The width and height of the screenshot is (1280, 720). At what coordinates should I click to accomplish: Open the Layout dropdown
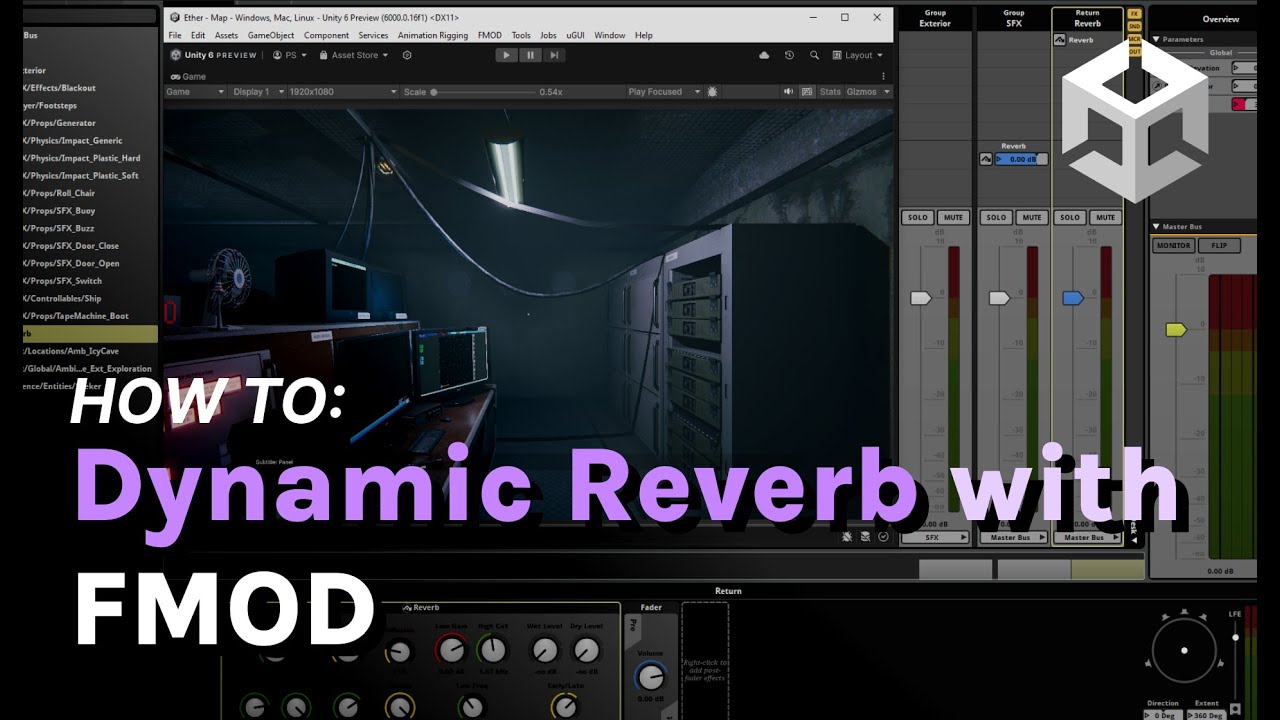point(858,55)
